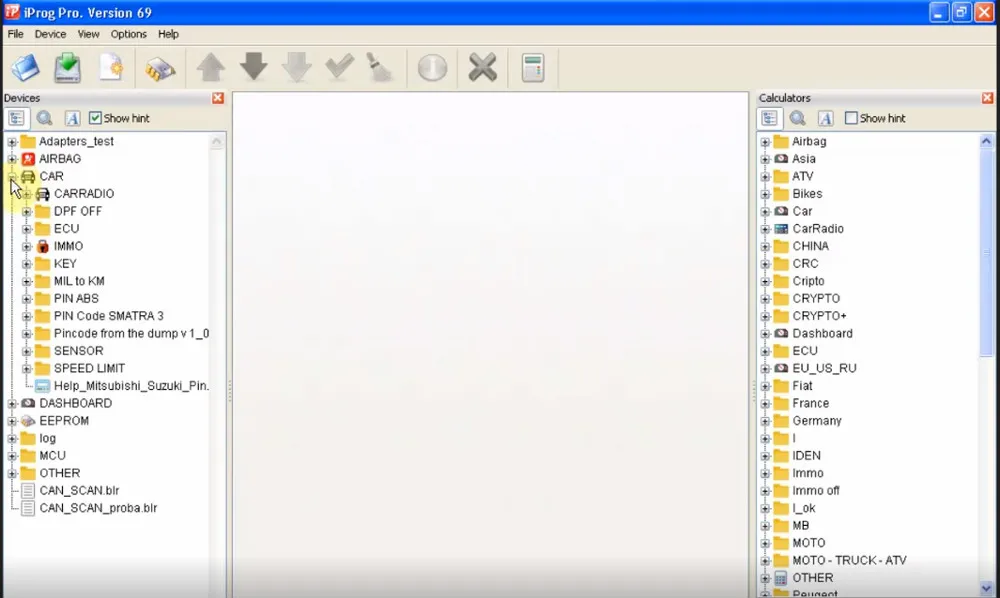Close the Calculators panel
The width and height of the screenshot is (1000, 598).
(987, 98)
